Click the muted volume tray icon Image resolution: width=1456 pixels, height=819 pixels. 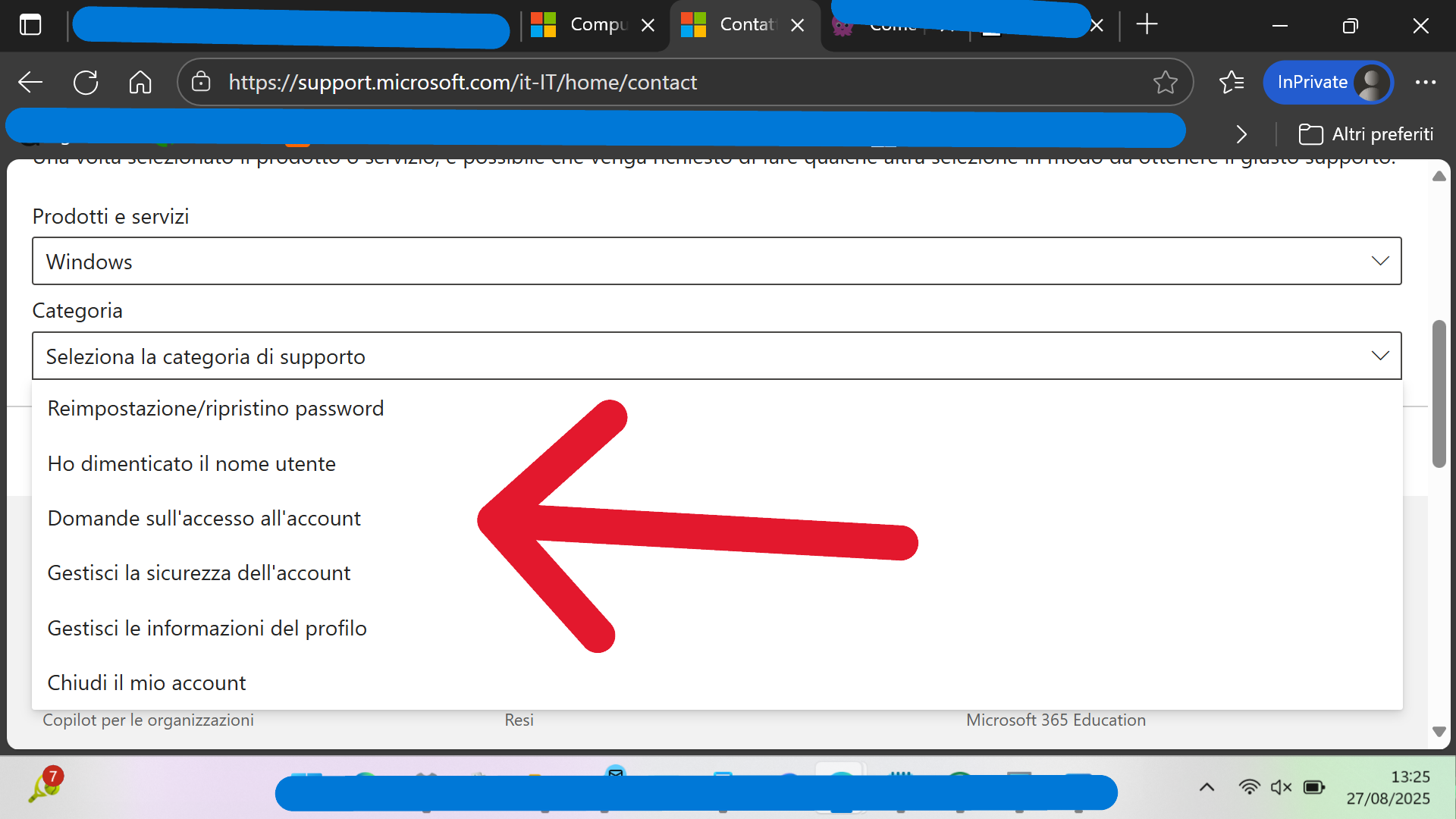pos(1281,788)
